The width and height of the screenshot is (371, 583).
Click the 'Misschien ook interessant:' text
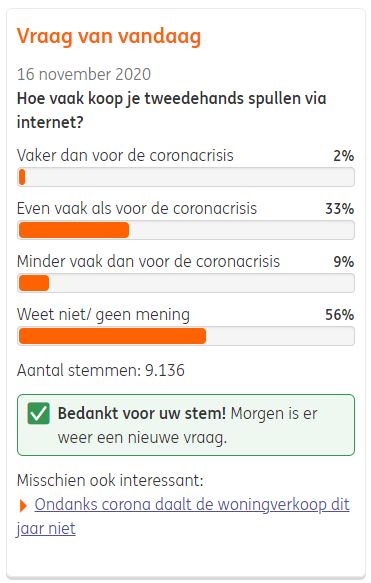110,480
